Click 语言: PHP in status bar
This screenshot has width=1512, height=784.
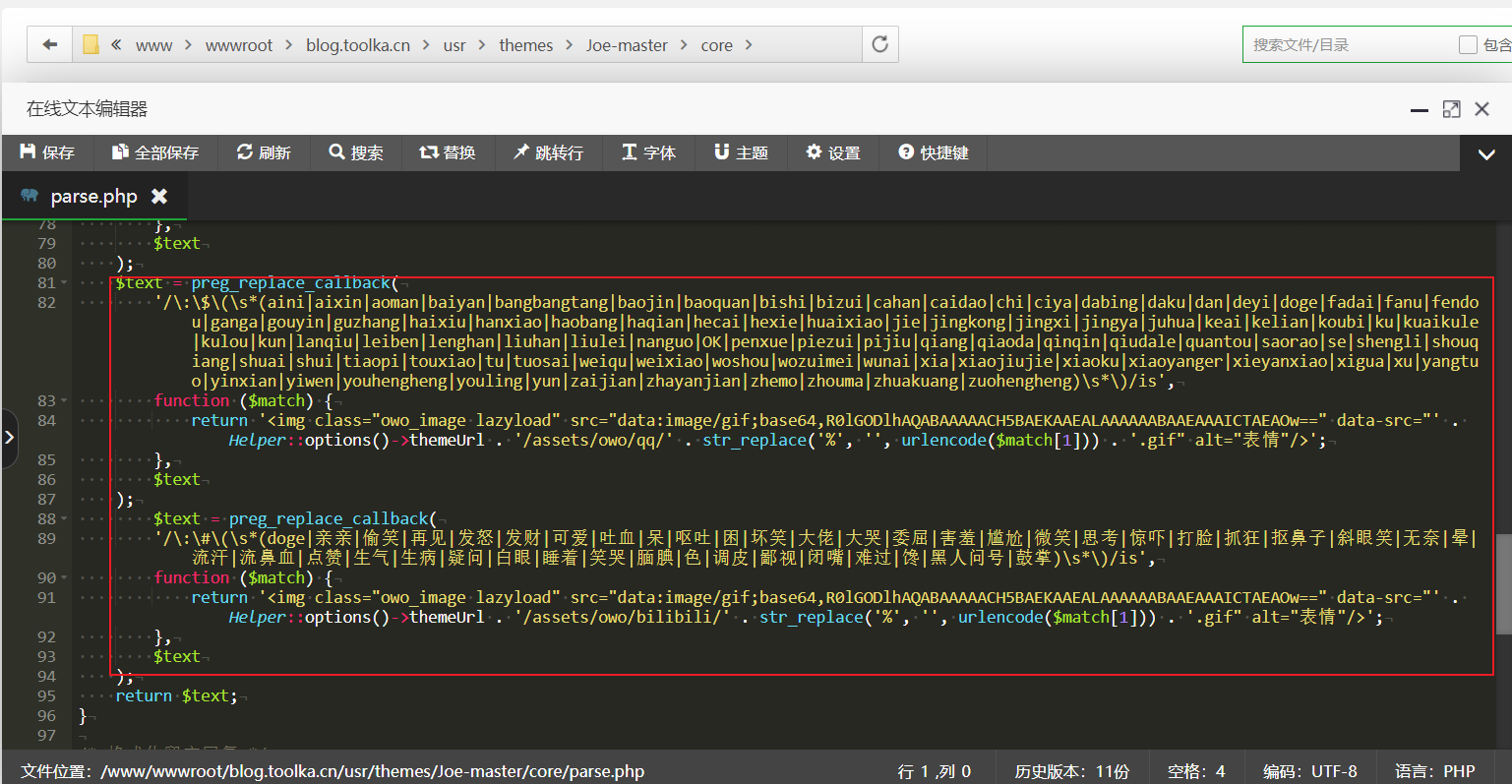pyautogui.click(x=1434, y=771)
